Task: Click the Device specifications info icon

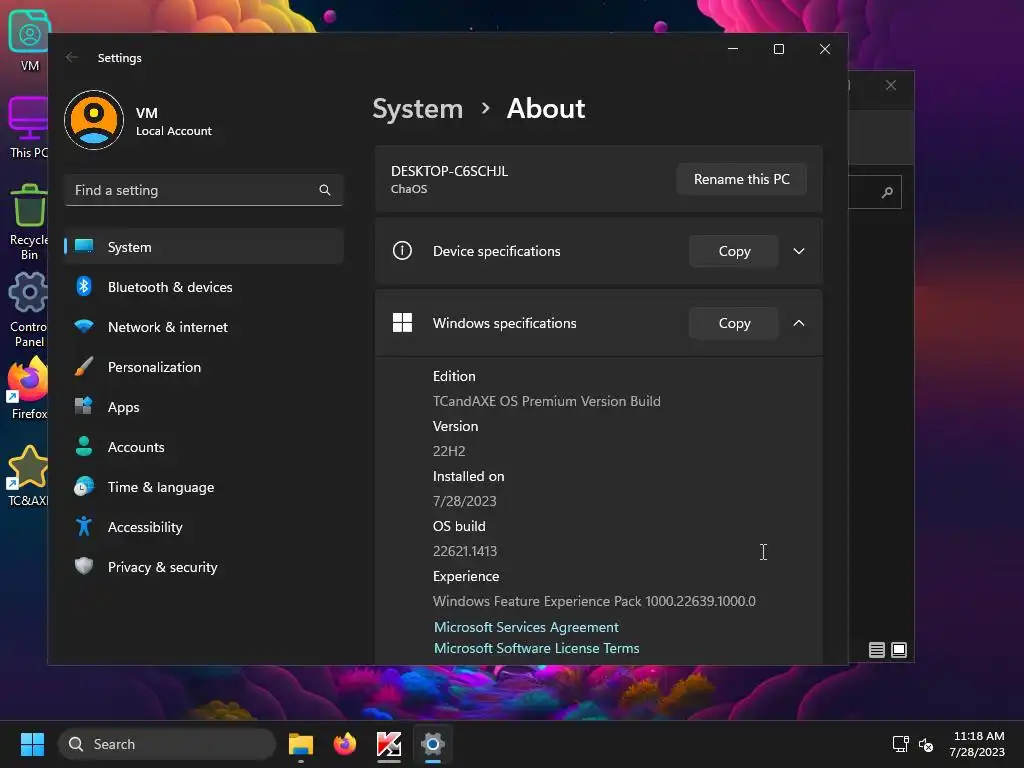Action: click(x=402, y=251)
